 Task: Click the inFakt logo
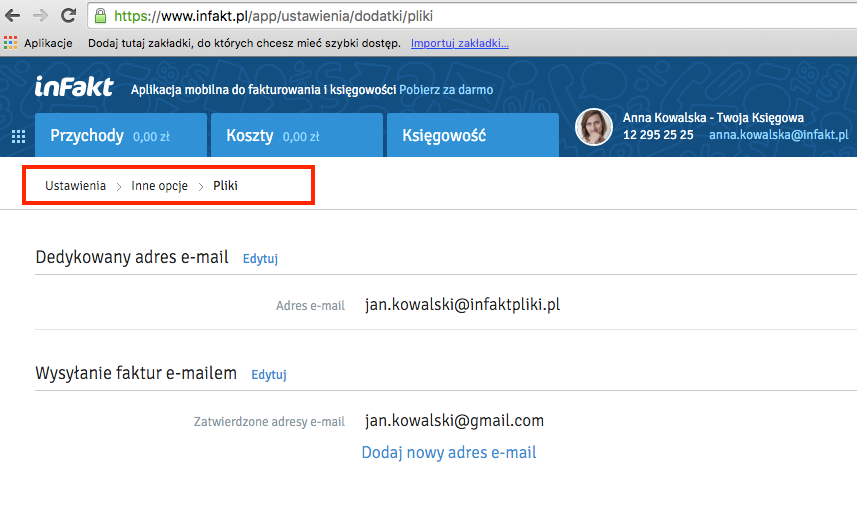pyautogui.click(x=74, y=87)
